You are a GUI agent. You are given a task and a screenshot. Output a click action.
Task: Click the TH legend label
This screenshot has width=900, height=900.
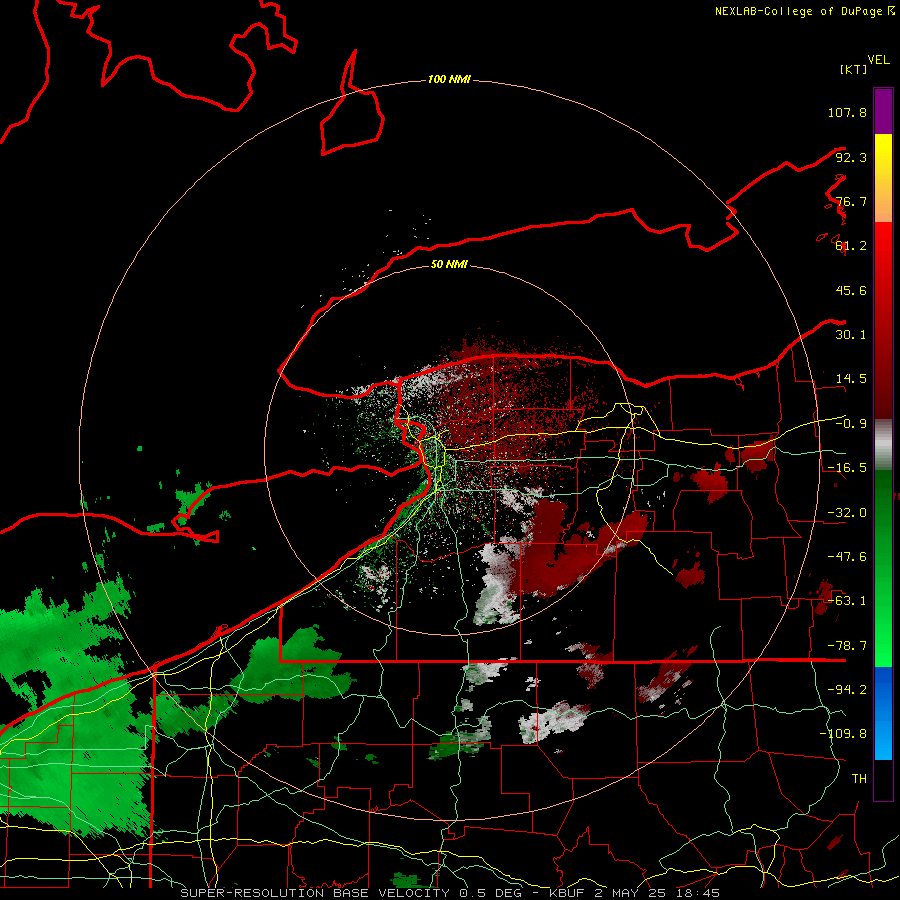[x=859, y=779]
